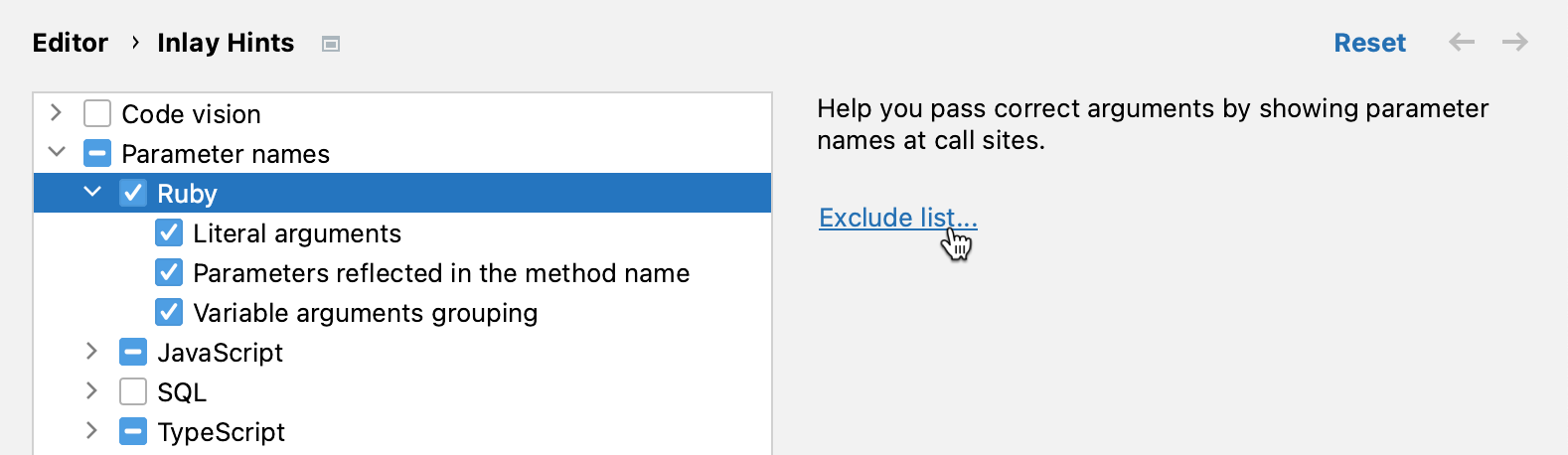Collapse the Parameter names node

[x=57, y=152]
